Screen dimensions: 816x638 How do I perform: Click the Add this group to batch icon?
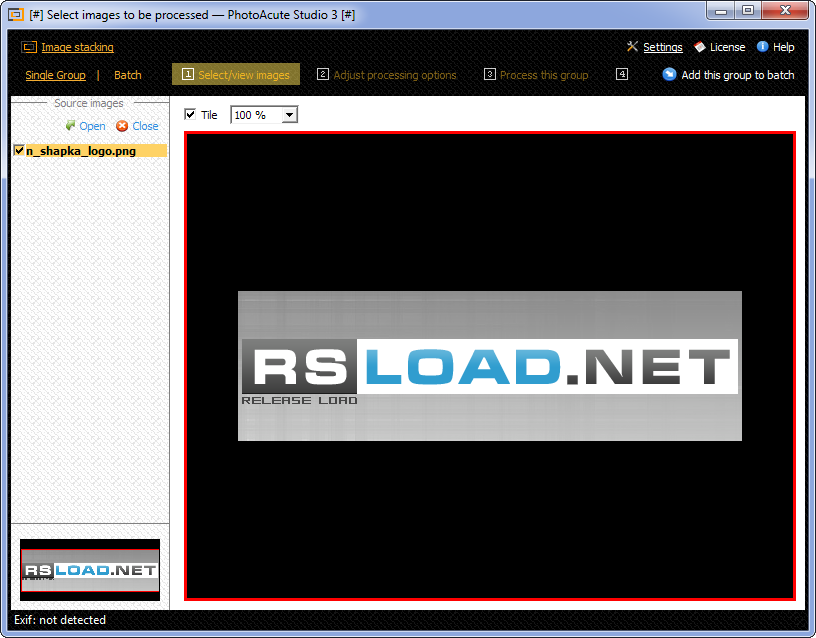tap(669, 74)
